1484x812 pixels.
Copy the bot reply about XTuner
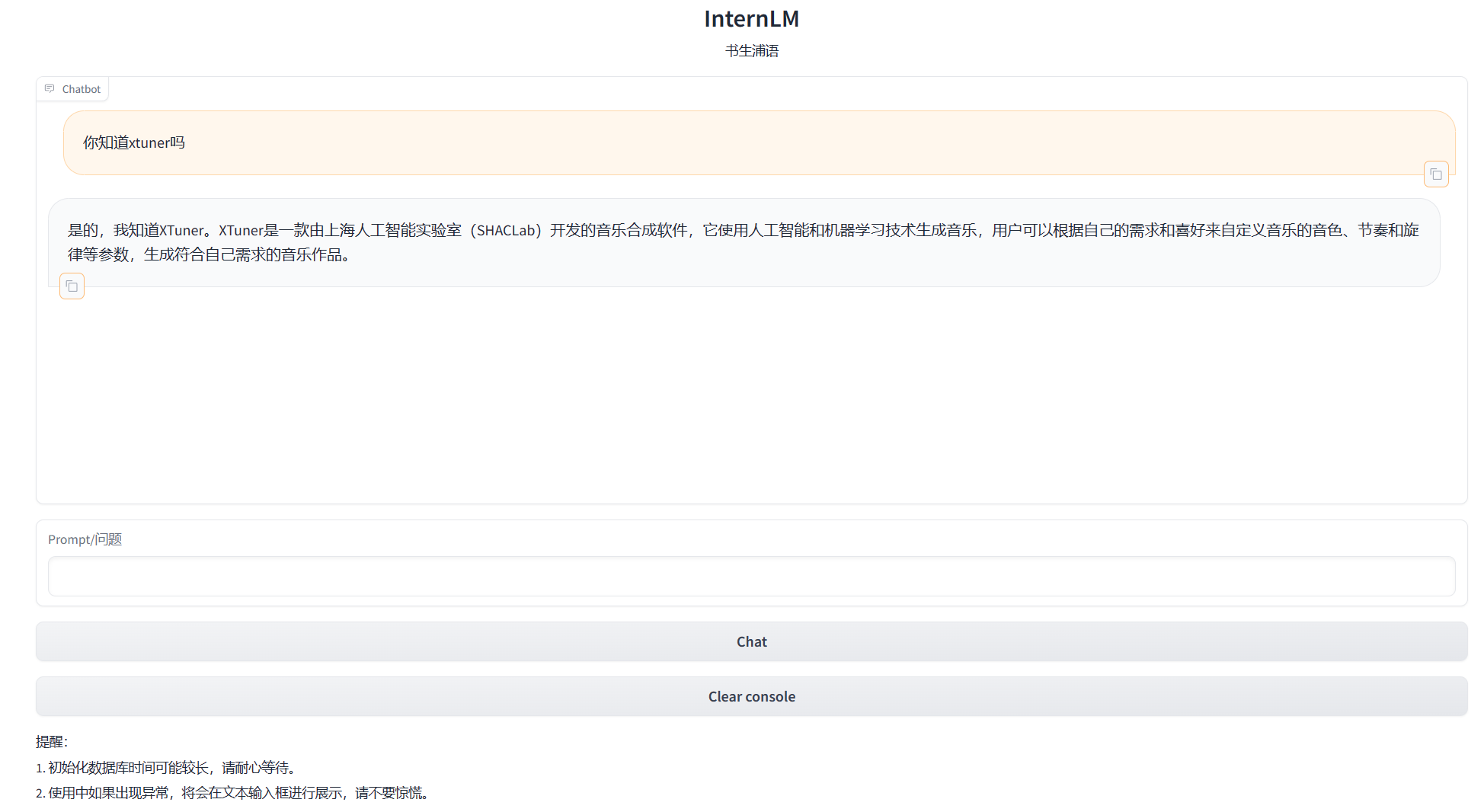[72, 286]
